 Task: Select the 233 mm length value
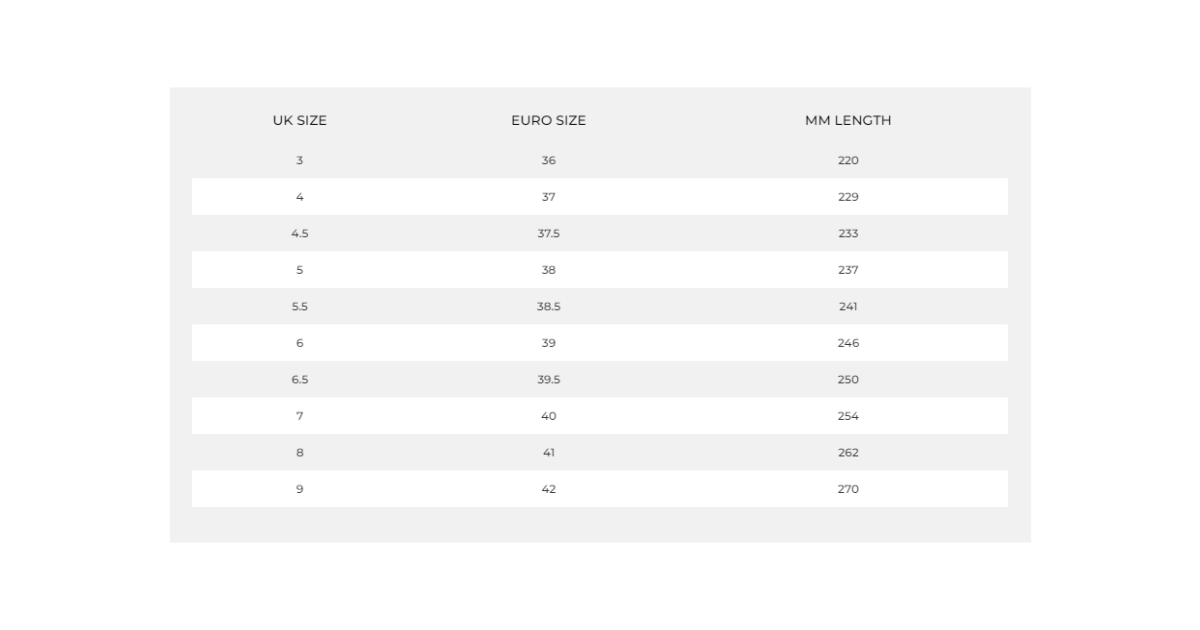click(848, 233)
